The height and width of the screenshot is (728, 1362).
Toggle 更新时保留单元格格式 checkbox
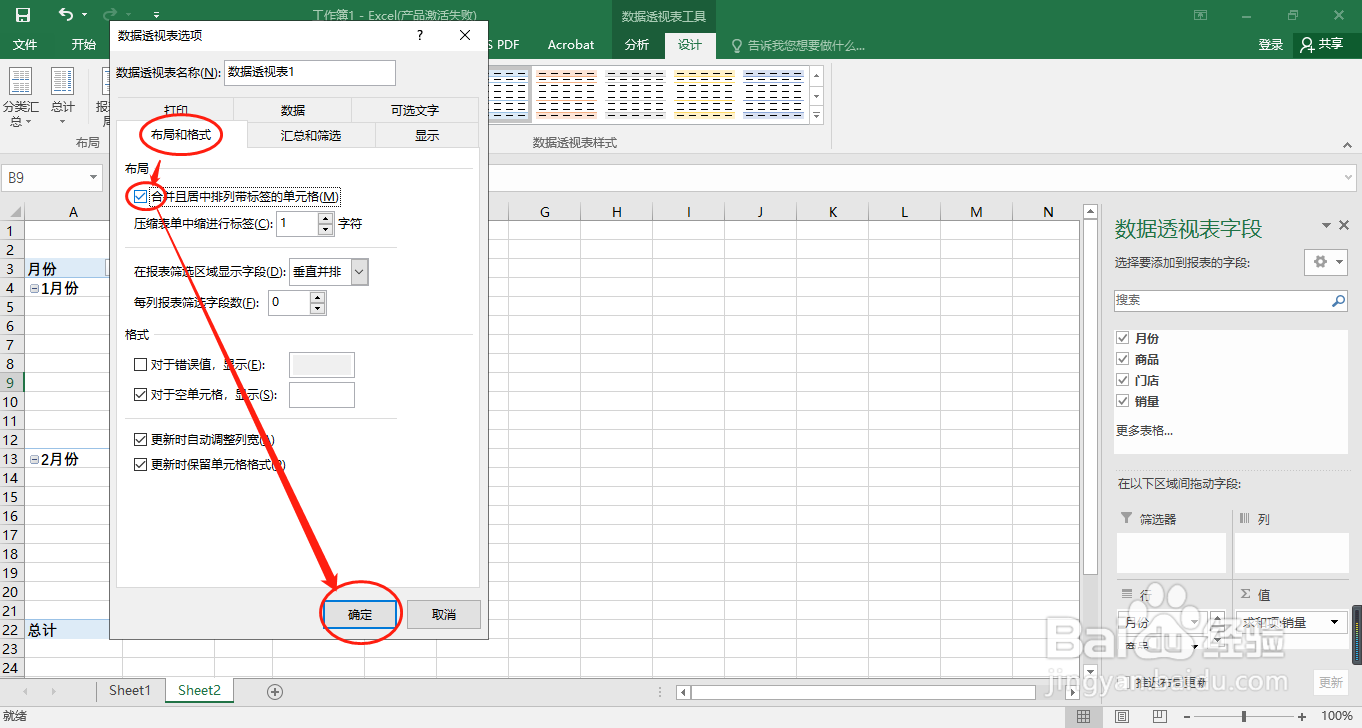[141, 465]
